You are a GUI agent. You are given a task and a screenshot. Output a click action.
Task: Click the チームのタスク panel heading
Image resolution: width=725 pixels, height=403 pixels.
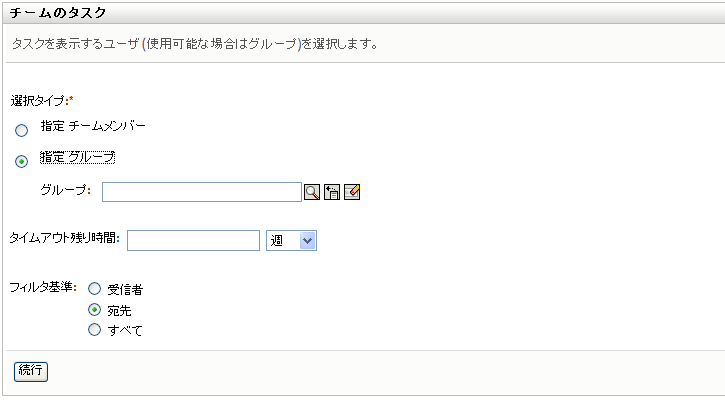[58, 13]
